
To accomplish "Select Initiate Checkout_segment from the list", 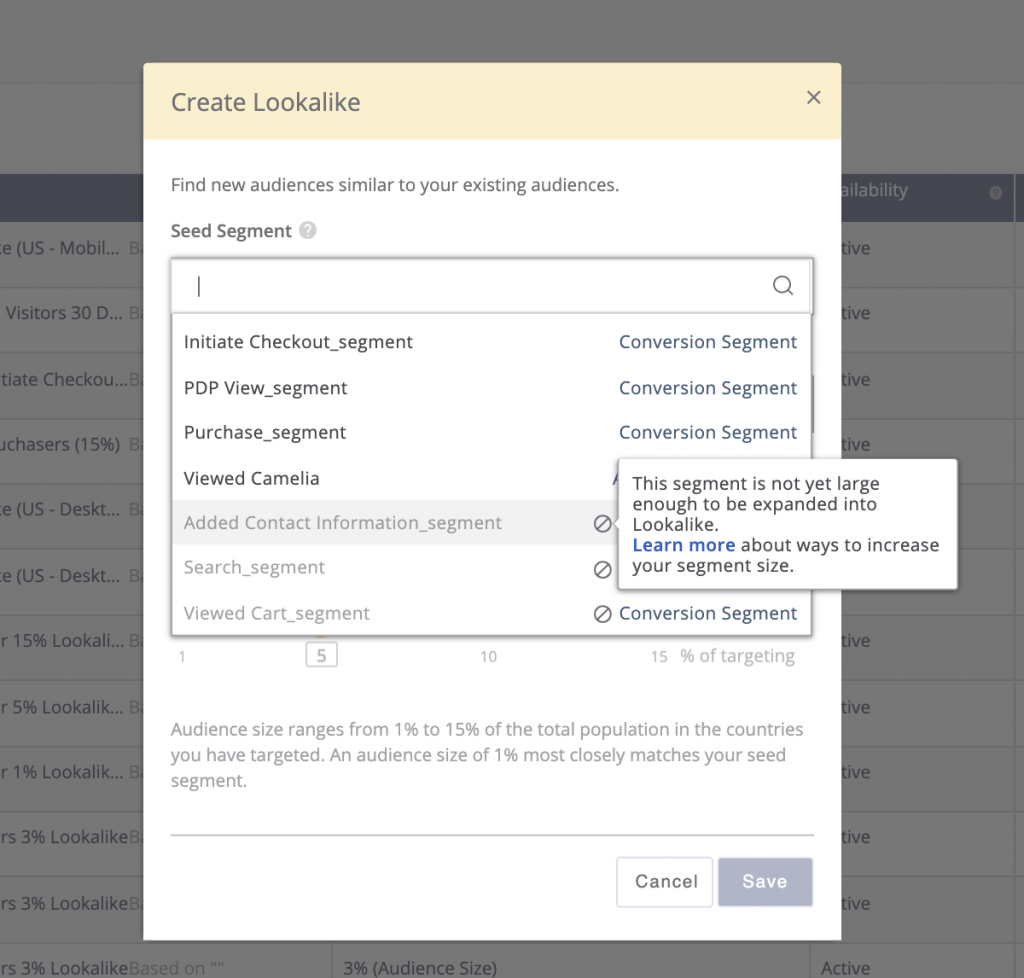I will (298, 342).
